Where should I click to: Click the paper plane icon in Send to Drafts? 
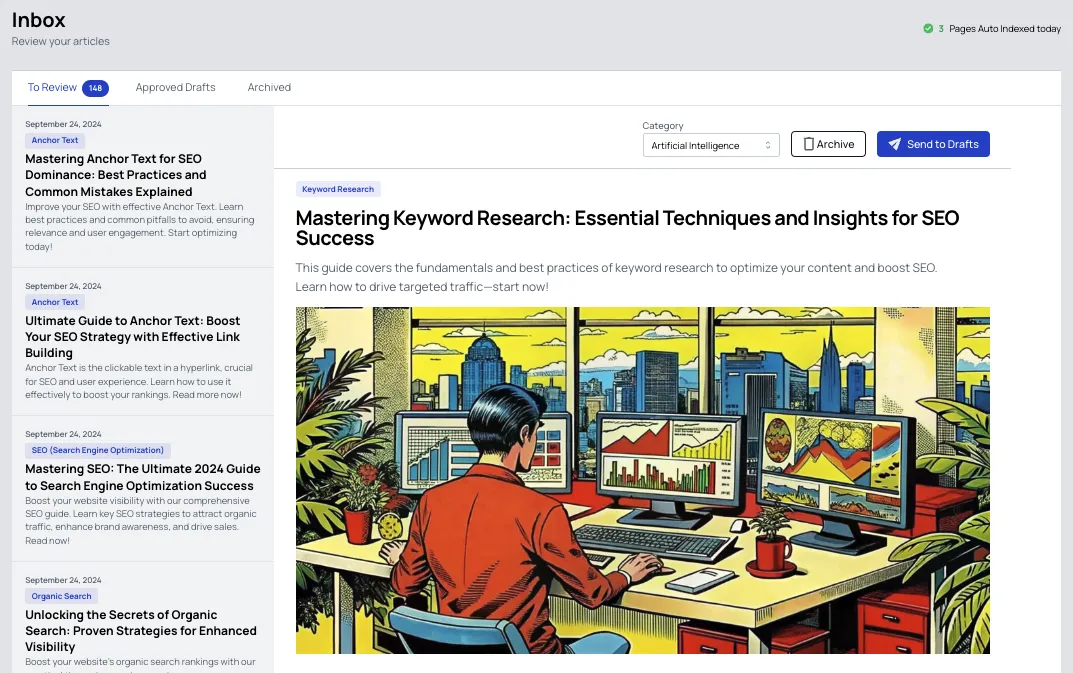[x=894, y=144]
